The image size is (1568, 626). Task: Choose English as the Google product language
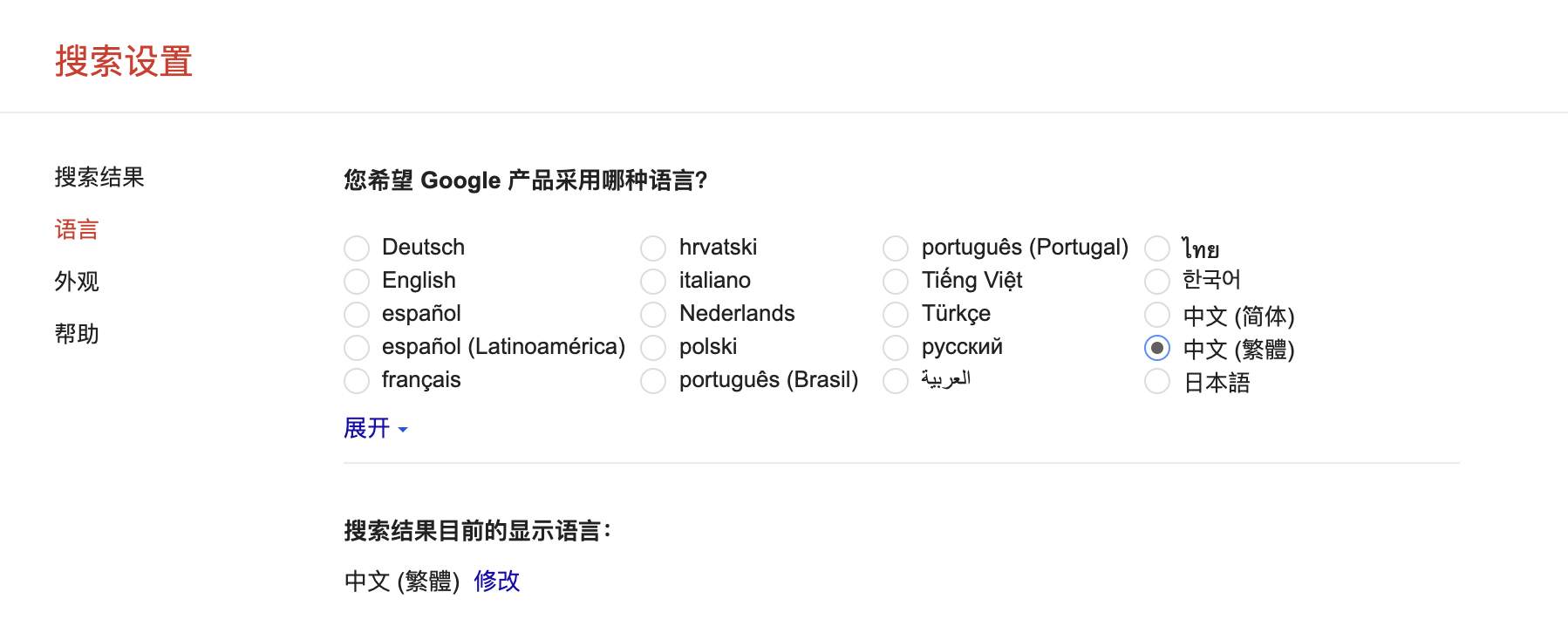tap(357, 282)
